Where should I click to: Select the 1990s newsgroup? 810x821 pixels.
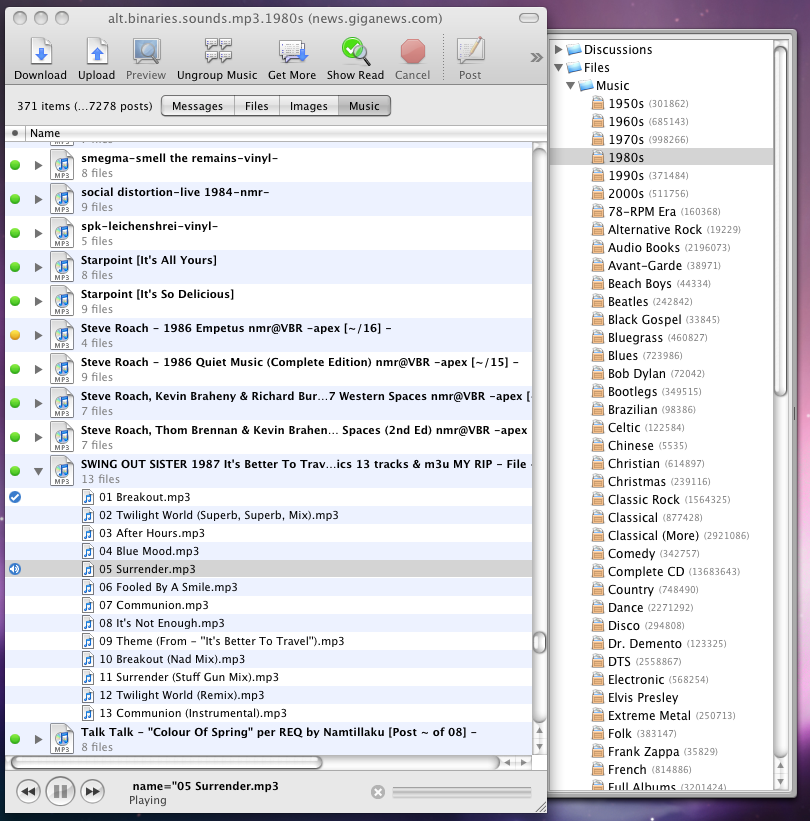coord(661,175)
